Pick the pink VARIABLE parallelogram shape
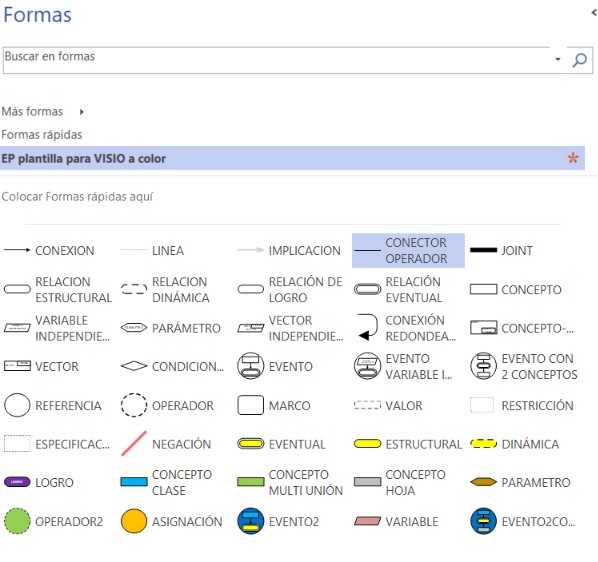 tap(396, 521)
